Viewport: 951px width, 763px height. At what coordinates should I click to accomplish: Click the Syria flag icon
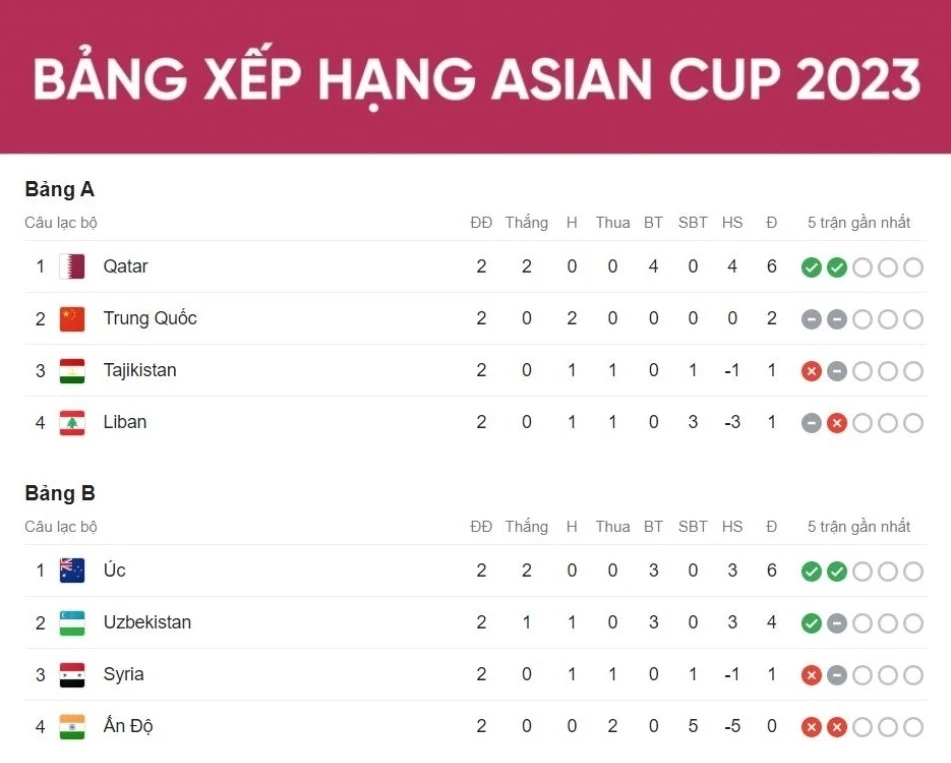[72, 675]
